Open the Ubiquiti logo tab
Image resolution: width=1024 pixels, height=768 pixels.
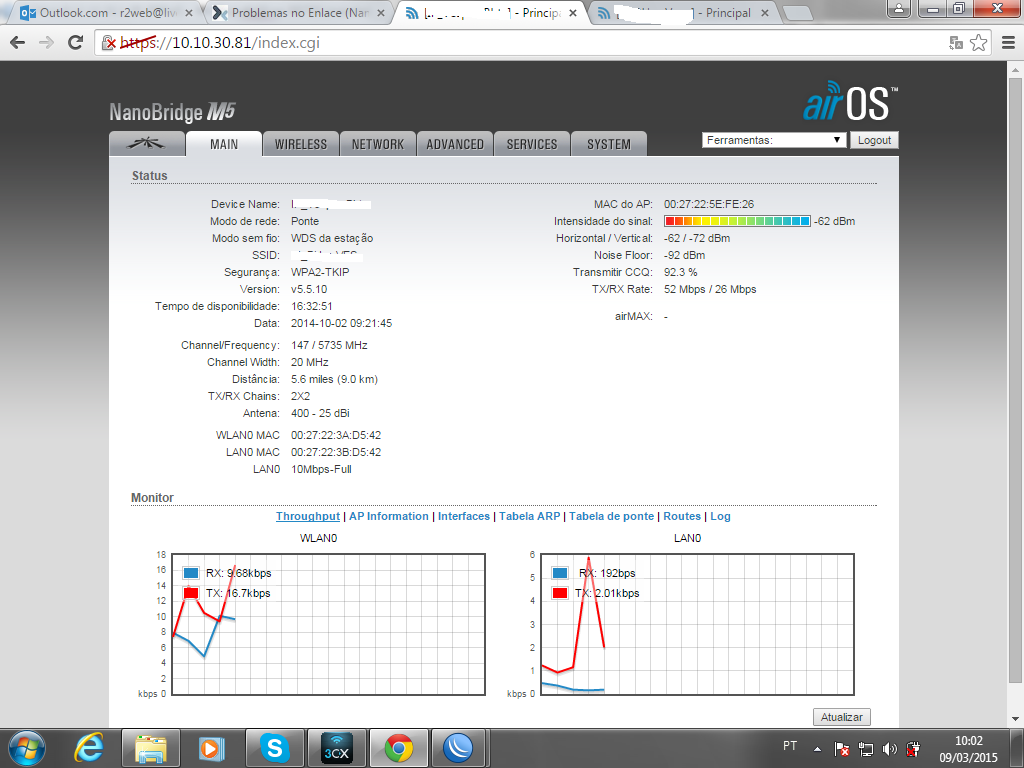point(146,144)
